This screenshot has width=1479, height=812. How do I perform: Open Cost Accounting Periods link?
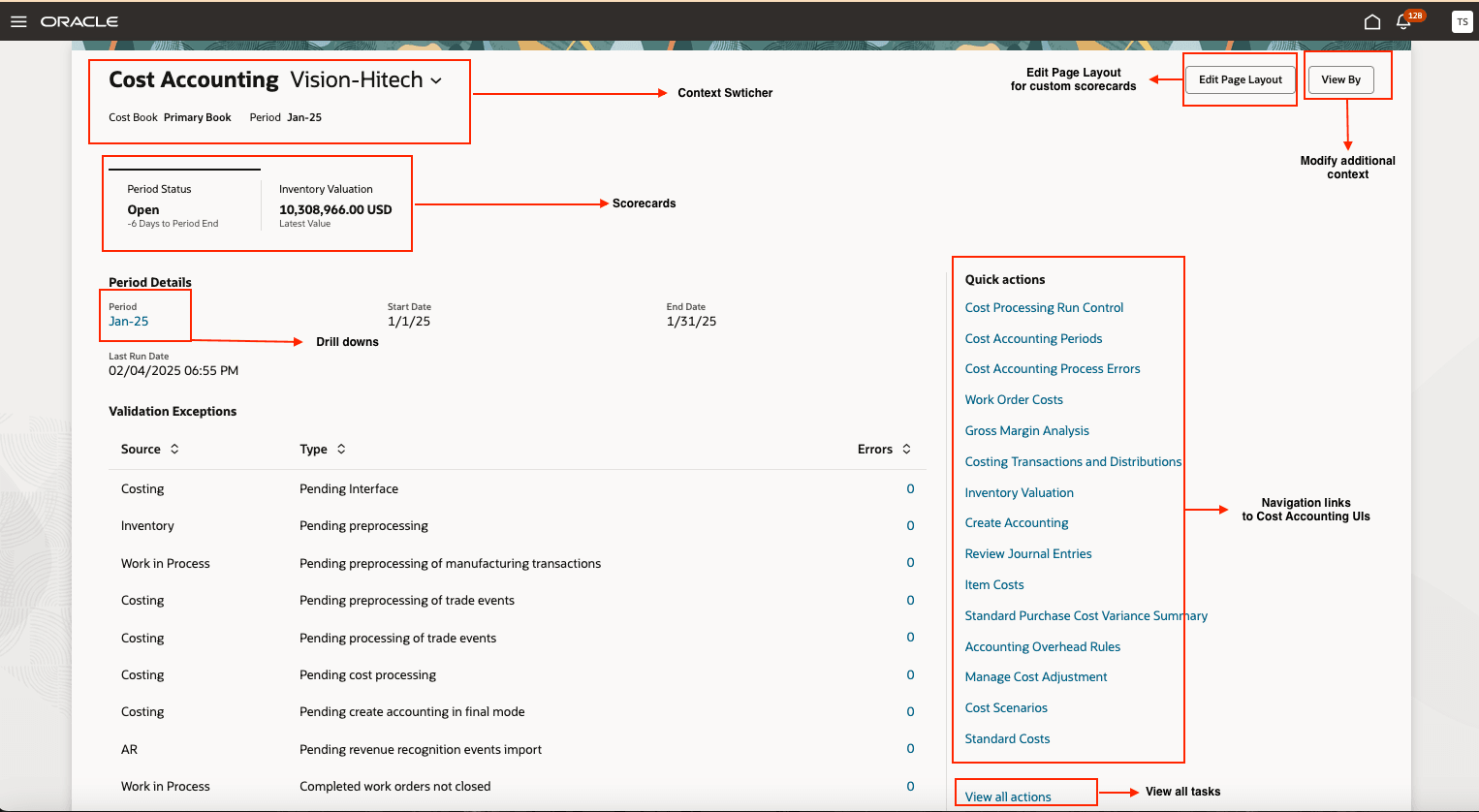coord(1033,338)
